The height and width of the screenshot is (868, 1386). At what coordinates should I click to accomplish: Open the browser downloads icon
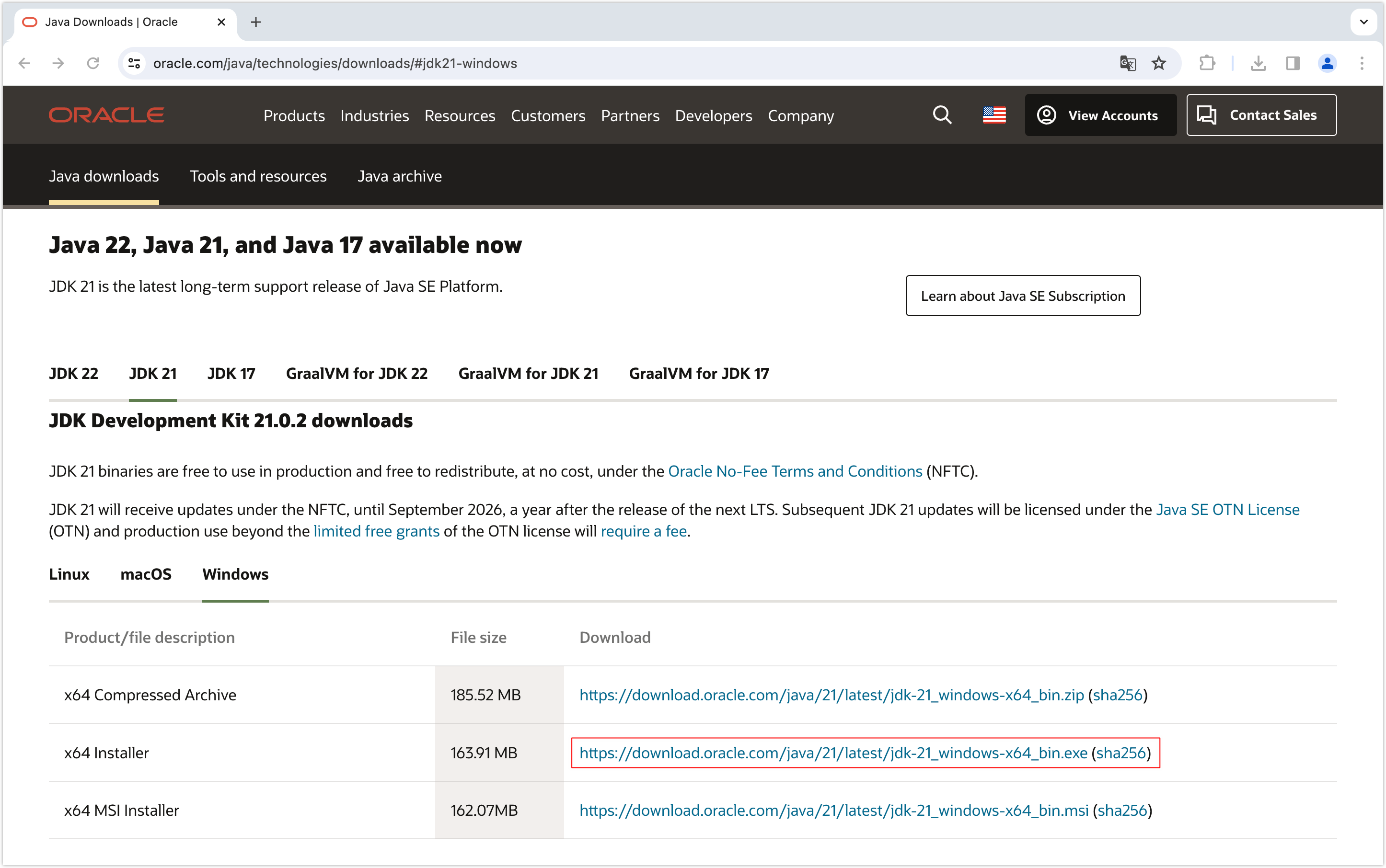[x=1259, y=63]
